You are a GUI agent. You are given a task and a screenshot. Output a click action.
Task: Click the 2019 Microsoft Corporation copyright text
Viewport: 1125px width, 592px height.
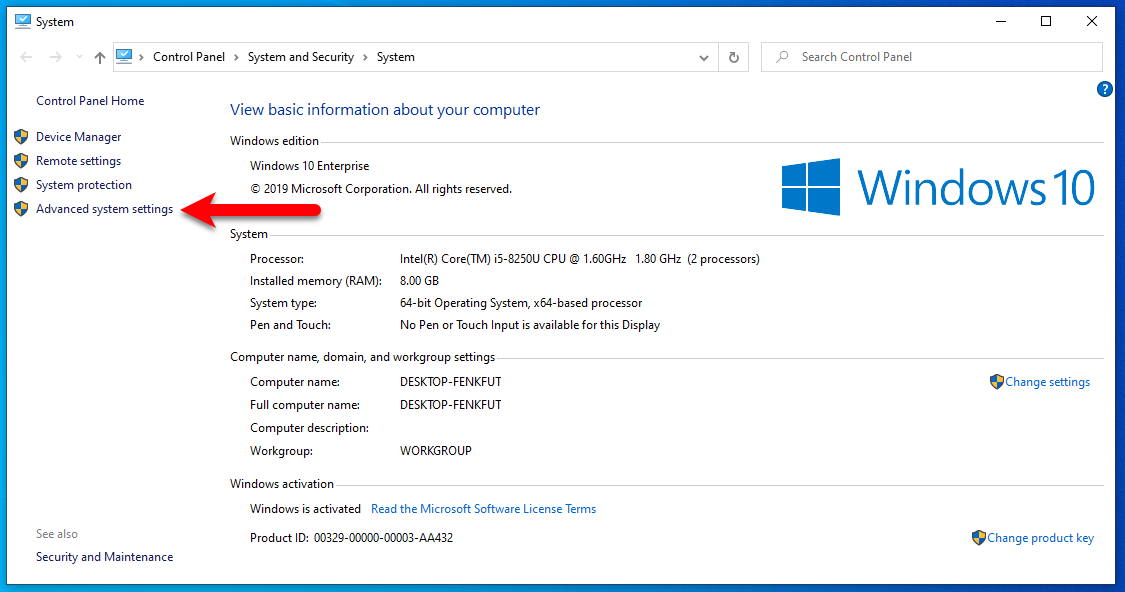tap(381, 189)
